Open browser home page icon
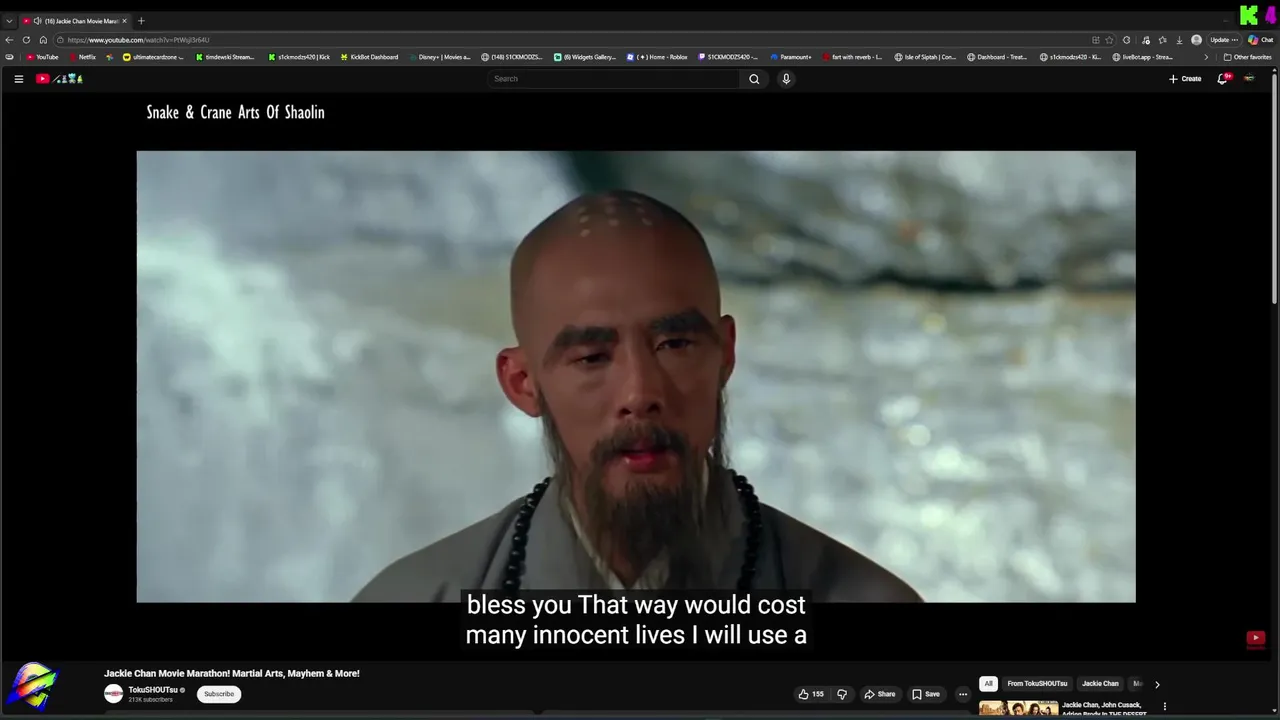 click(x=43, y=40)
